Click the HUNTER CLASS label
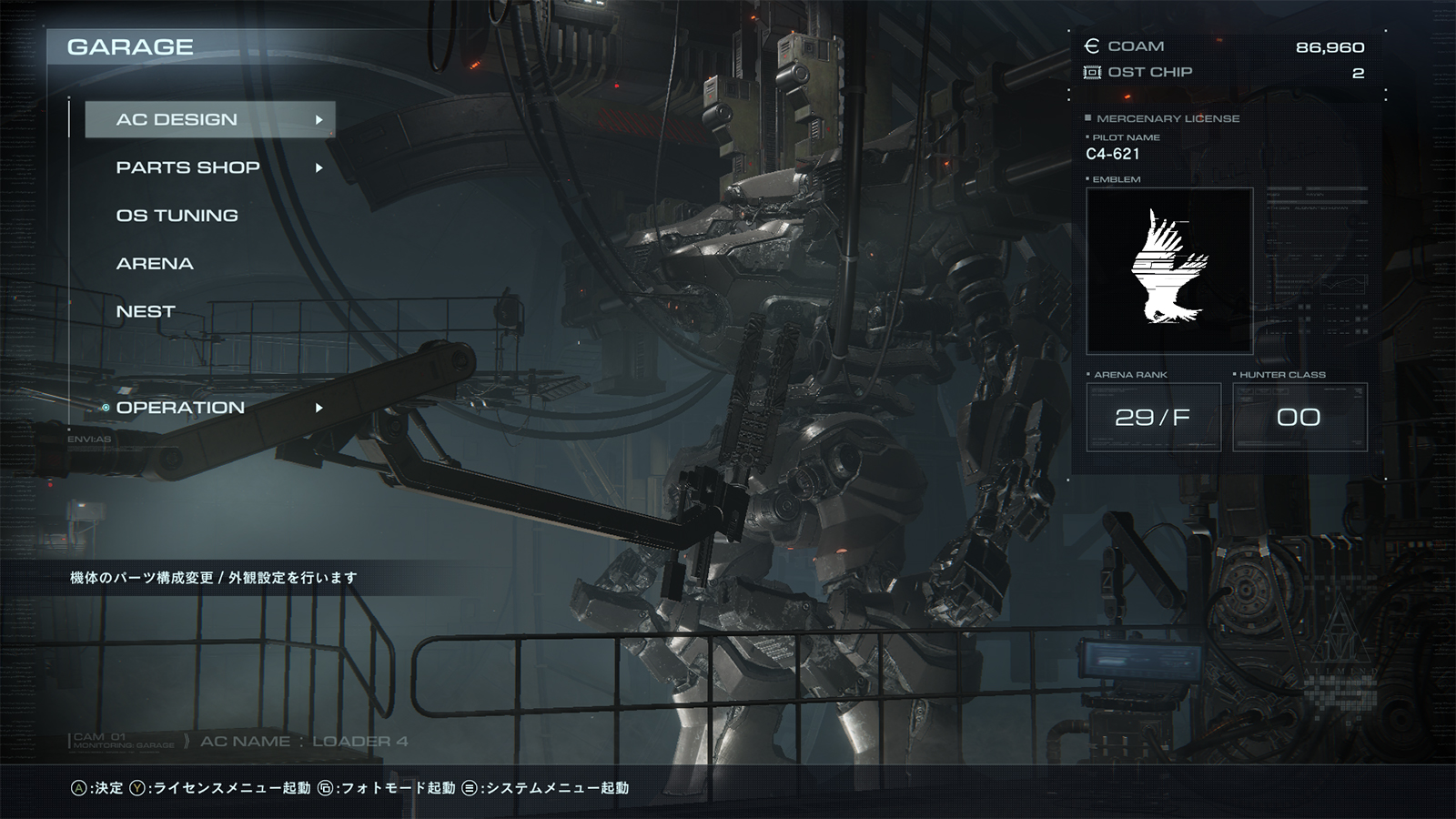The width and height of the screenshot is (1456, 819). tap(1282, 375)
